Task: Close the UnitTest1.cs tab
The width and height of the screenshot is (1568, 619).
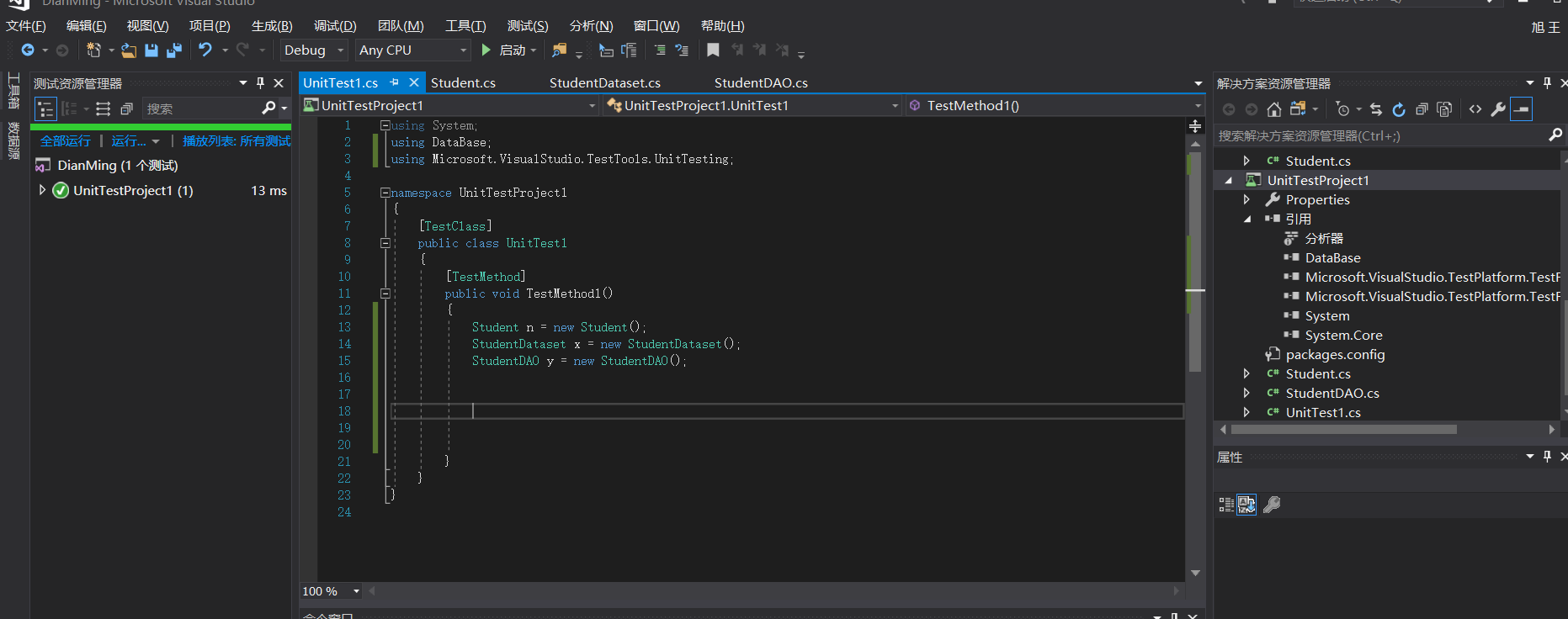Action: pos(414,82)
